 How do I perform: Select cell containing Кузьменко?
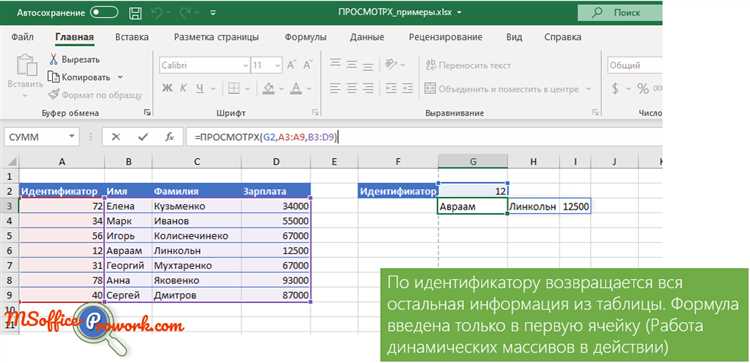click(197, 206)
